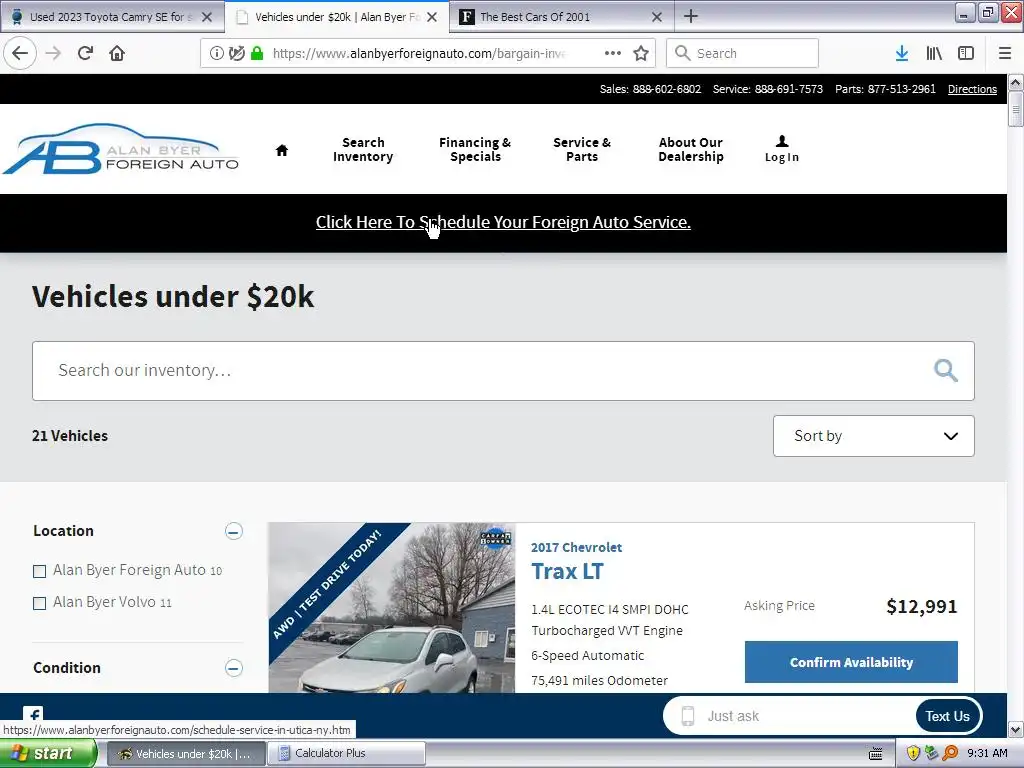Click the Directions link in top bar
This screenshot has width=1024, height=768.
point(972,89)
